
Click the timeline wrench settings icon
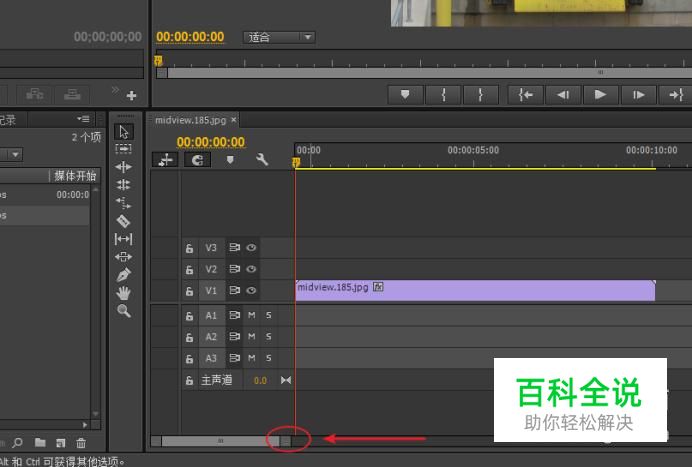pyautogui.click(x=262, y=159)
